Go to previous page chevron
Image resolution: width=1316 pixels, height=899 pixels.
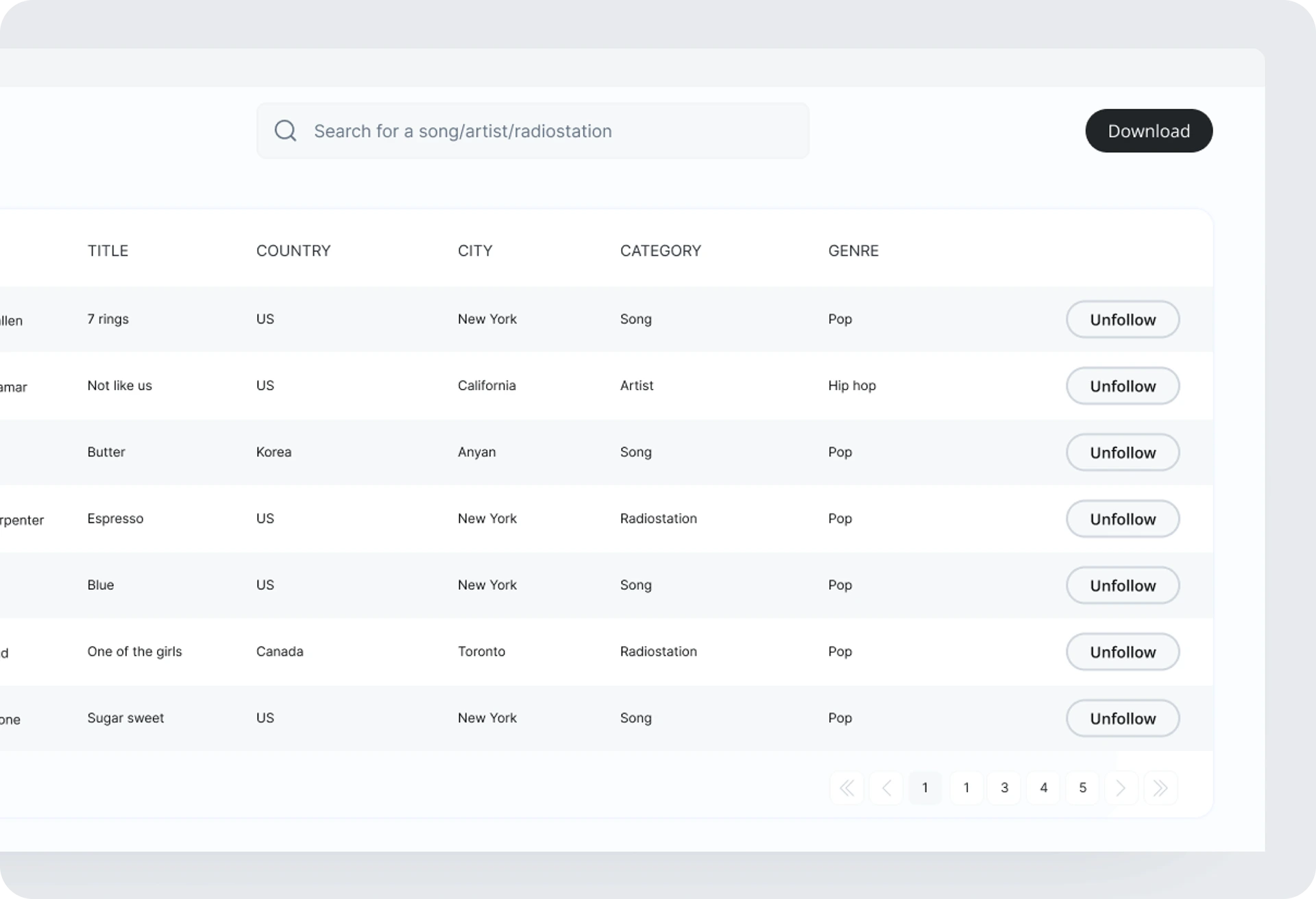pos(886,788)
